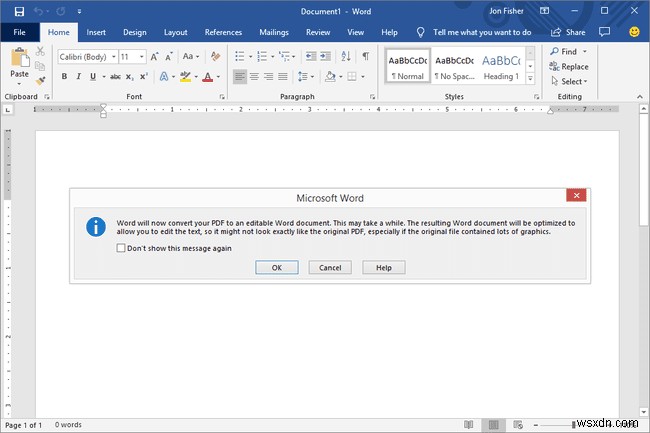
Task: Open the Change Case Aa dropdown
Action: coord(191,56)
